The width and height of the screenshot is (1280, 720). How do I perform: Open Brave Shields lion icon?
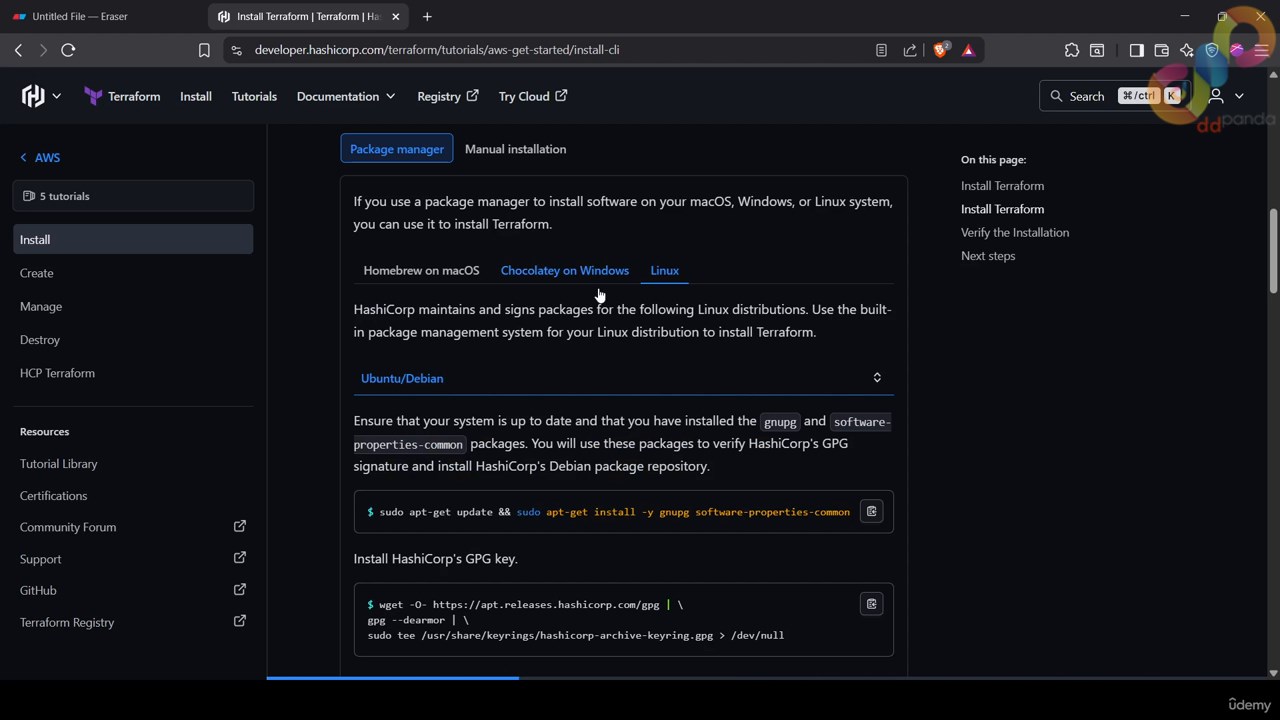[x=940, y=50]
